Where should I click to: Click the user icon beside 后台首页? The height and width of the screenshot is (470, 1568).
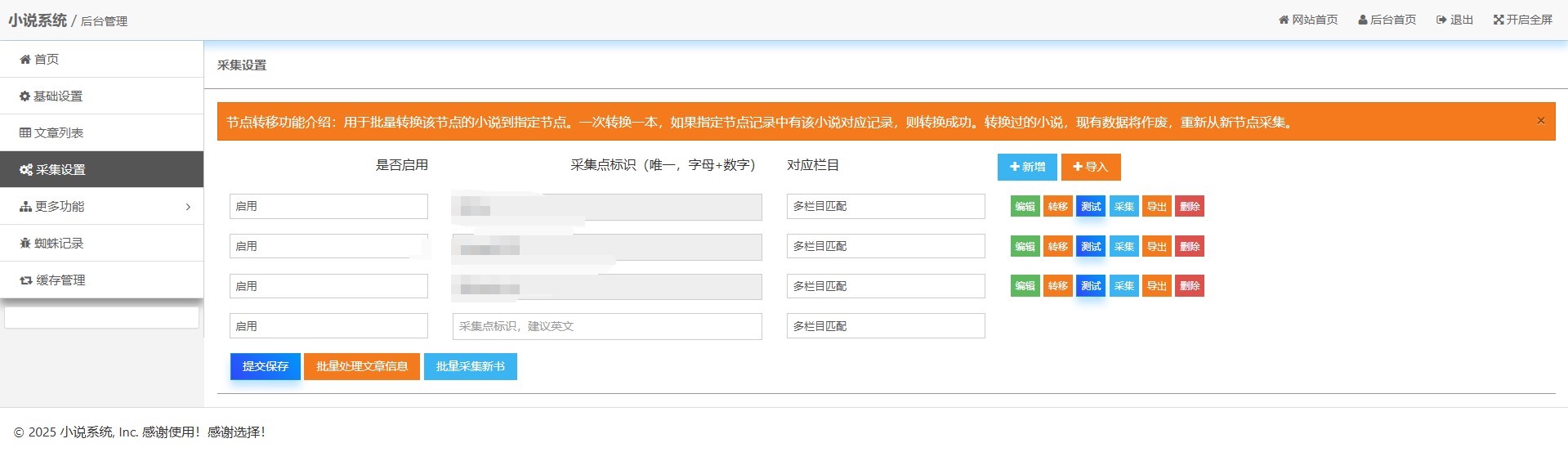[1363, 20]
